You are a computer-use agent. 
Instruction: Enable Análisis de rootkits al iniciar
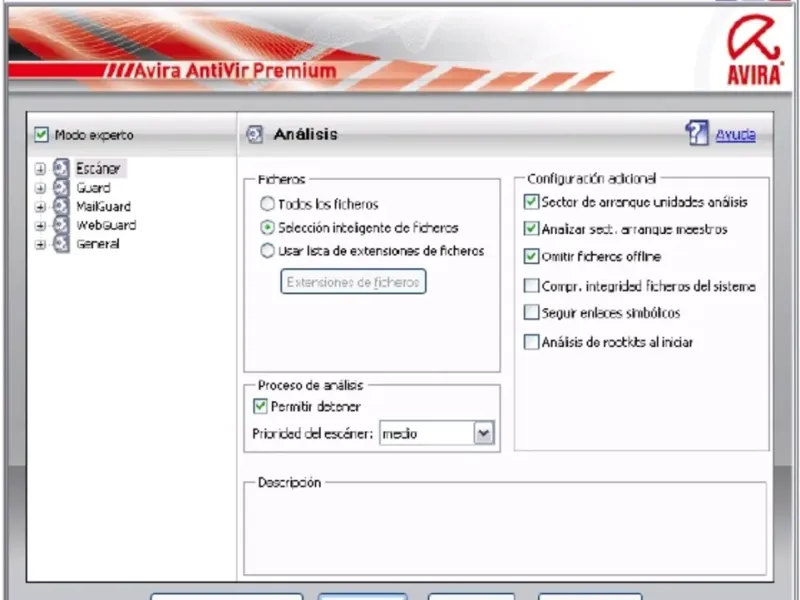tap(531, 342)
